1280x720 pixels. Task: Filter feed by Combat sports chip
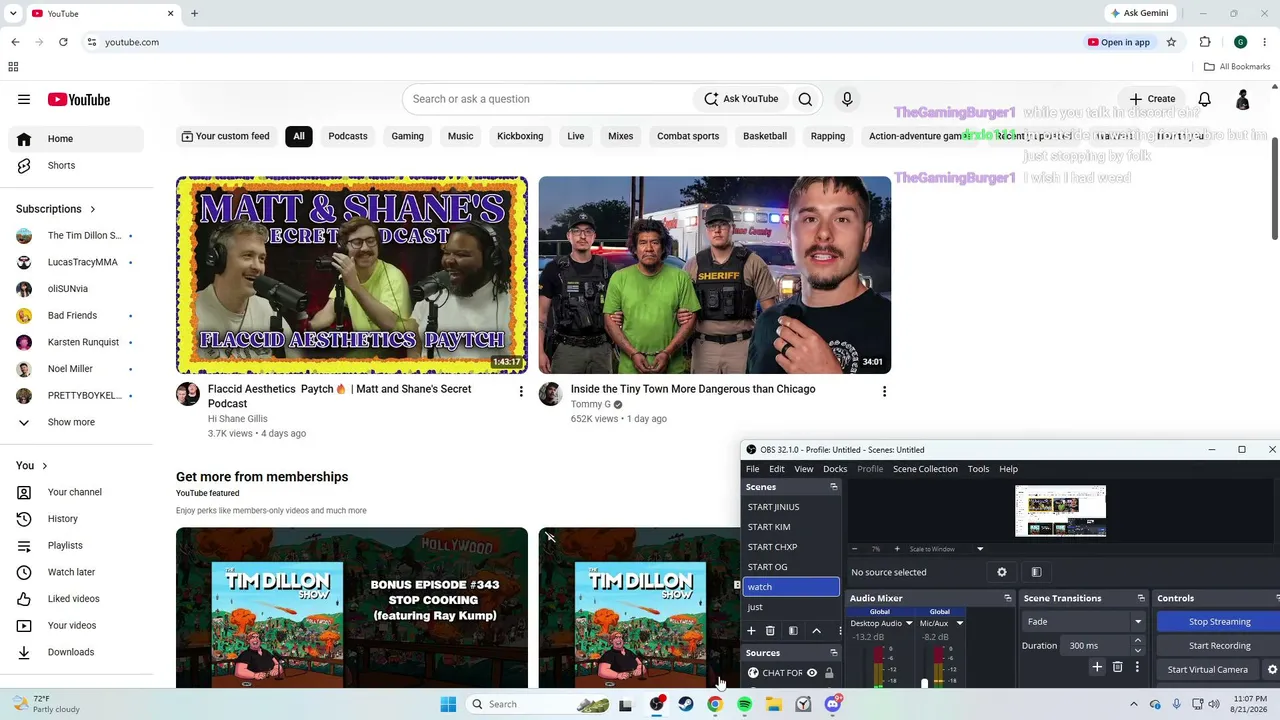point(688,136)
